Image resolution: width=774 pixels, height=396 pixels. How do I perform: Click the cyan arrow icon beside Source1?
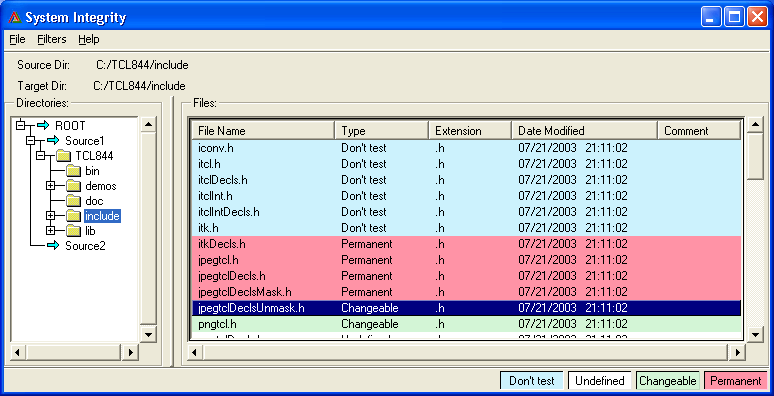53,141
